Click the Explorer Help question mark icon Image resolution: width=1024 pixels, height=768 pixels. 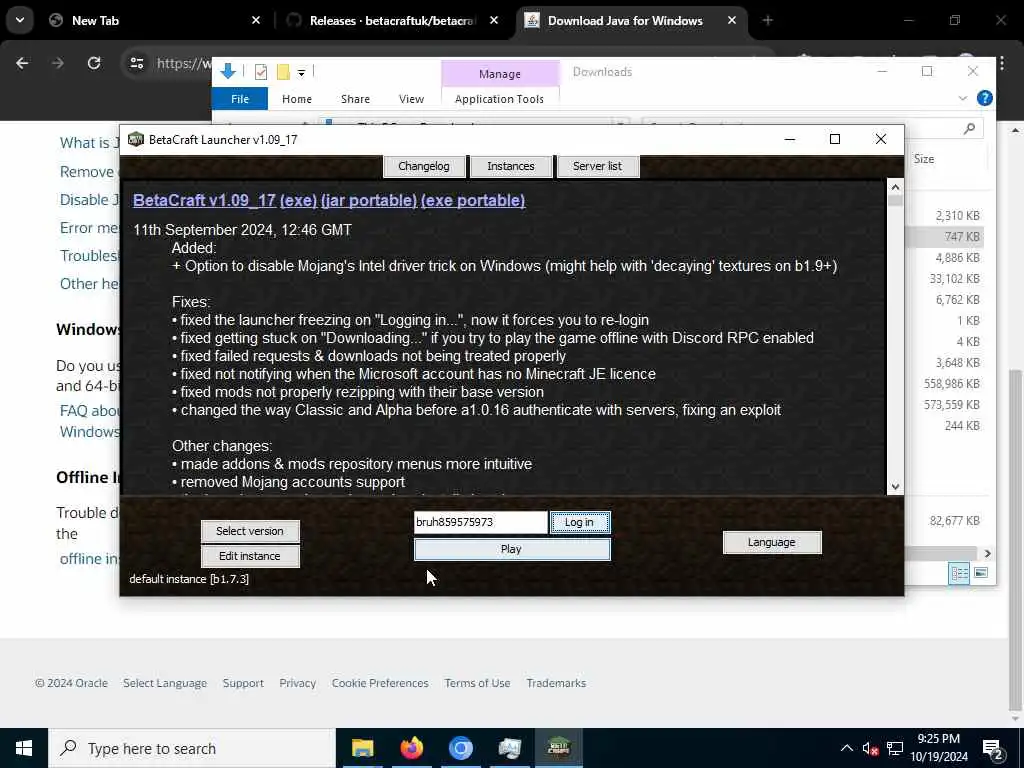point(985,99)
